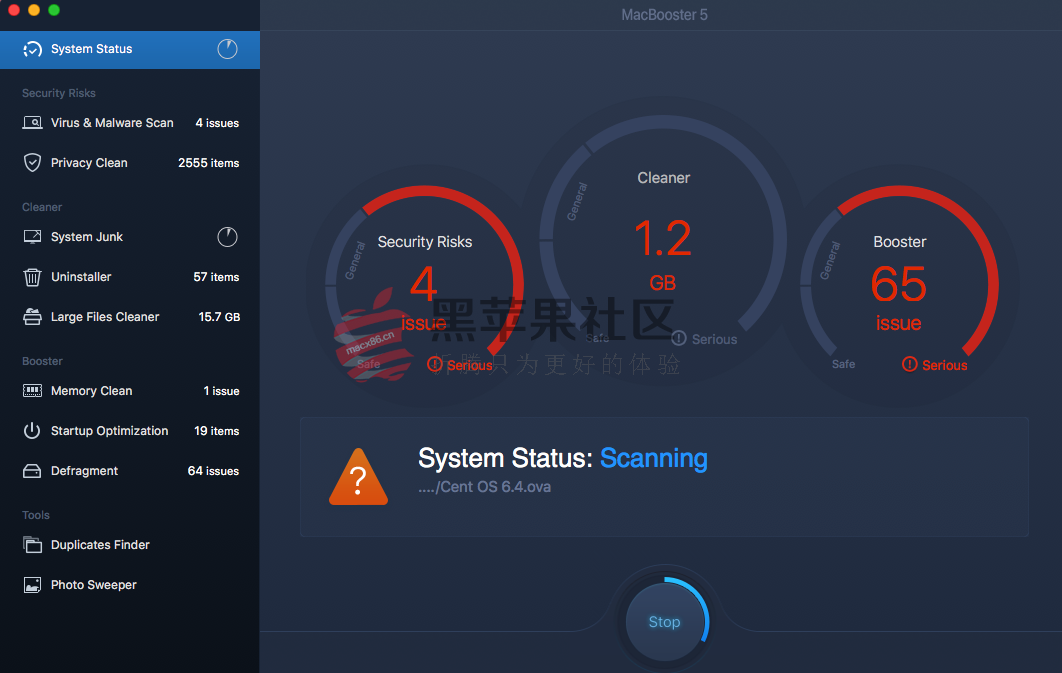This screenshot has width=1062, height=673.
Task: Click the Virus & Malware Scan laptop icon
Action: click(33, 123)
